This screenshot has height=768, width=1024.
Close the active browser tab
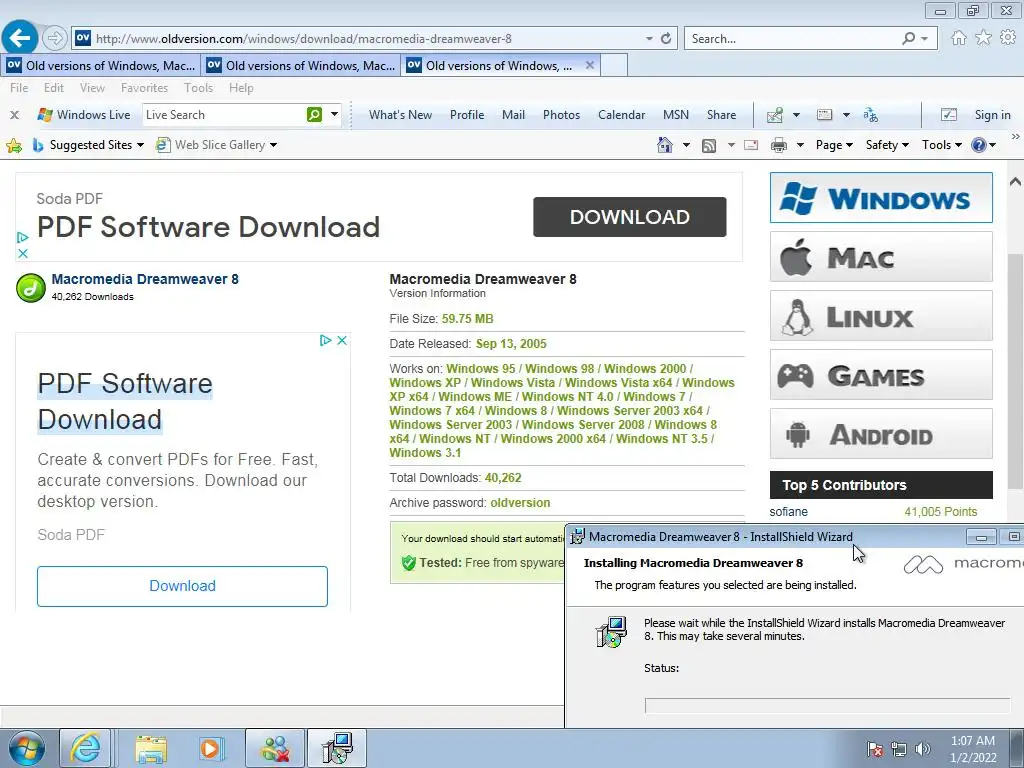pos(590,65)
